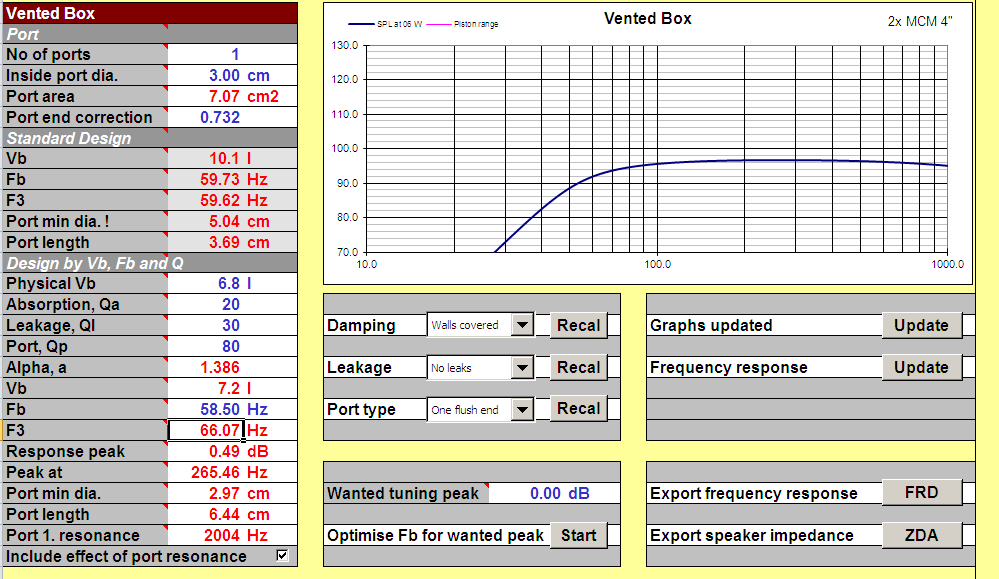Select Port min dia. 5.04 cm cell
The width and height of the screenshot is (999, 579).
click(233, 222)
